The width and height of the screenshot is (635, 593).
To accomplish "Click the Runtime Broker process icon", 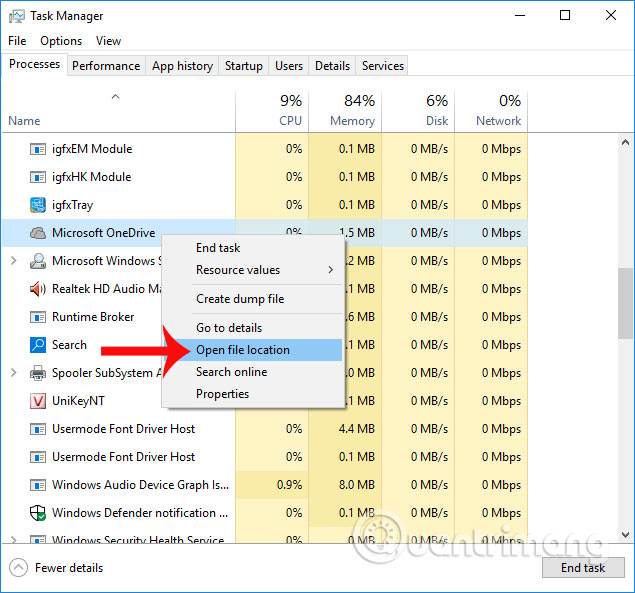I will [x=38, y=317].
